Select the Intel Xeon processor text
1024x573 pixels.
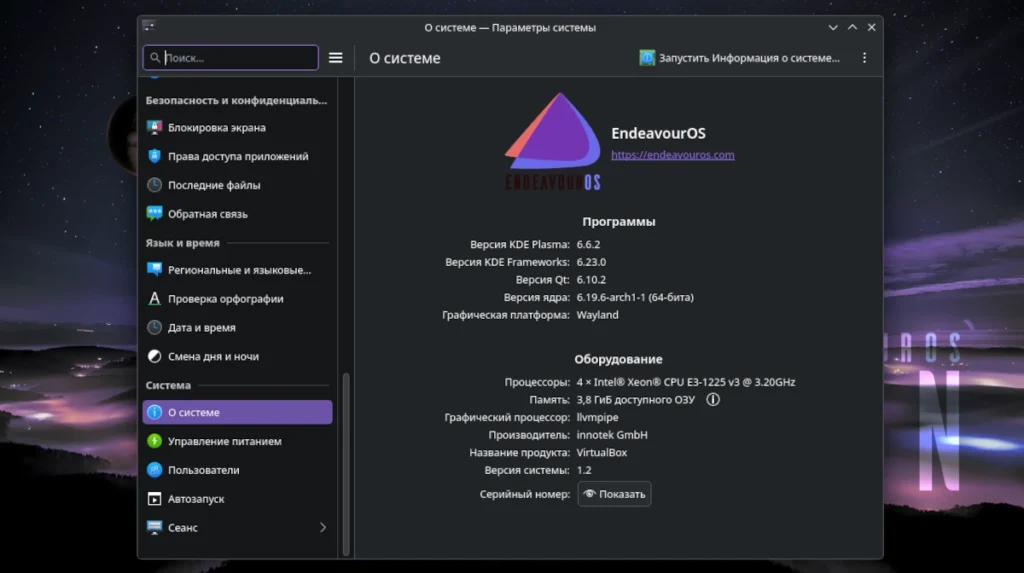(686, 382)
